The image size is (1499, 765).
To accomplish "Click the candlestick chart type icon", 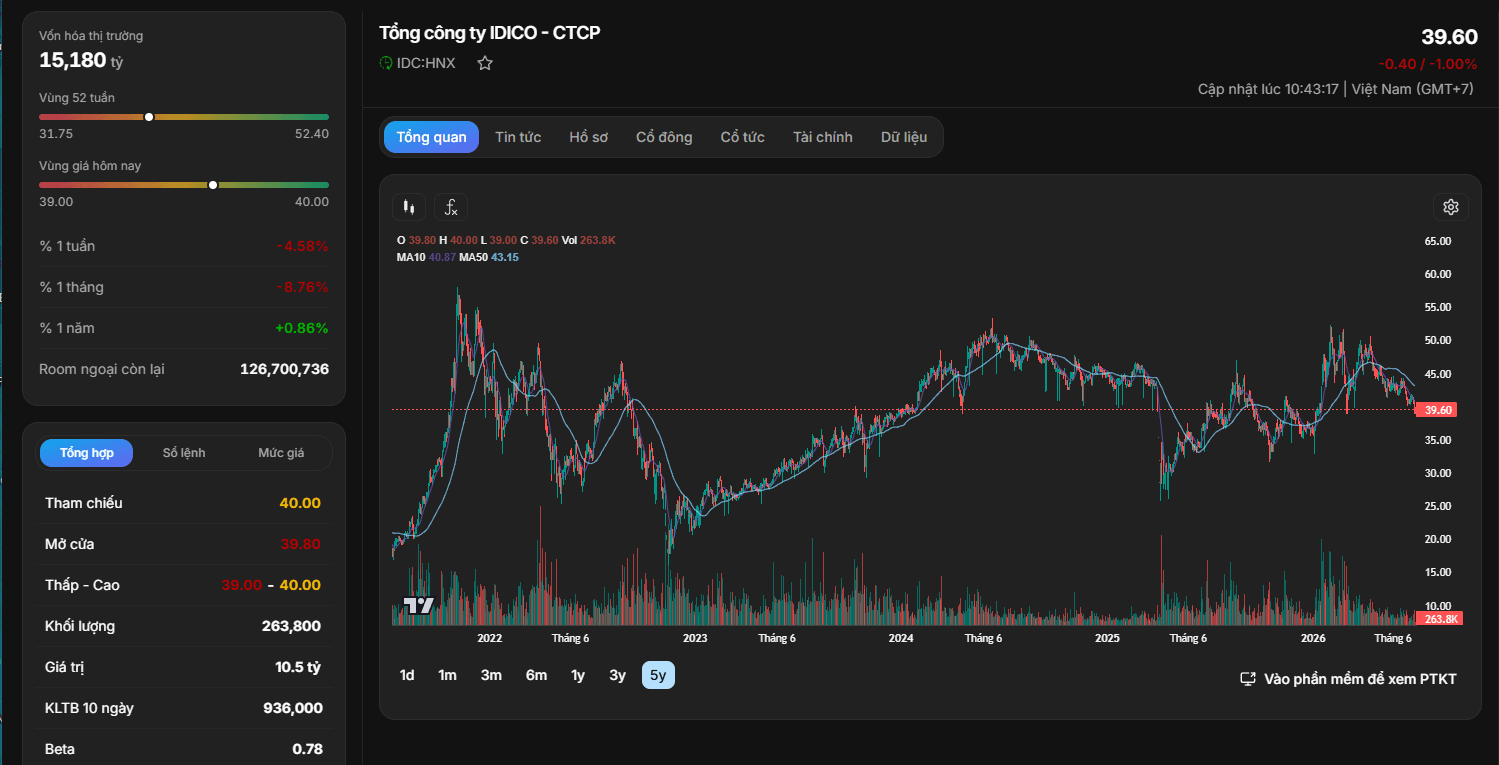I will point(409,207).
